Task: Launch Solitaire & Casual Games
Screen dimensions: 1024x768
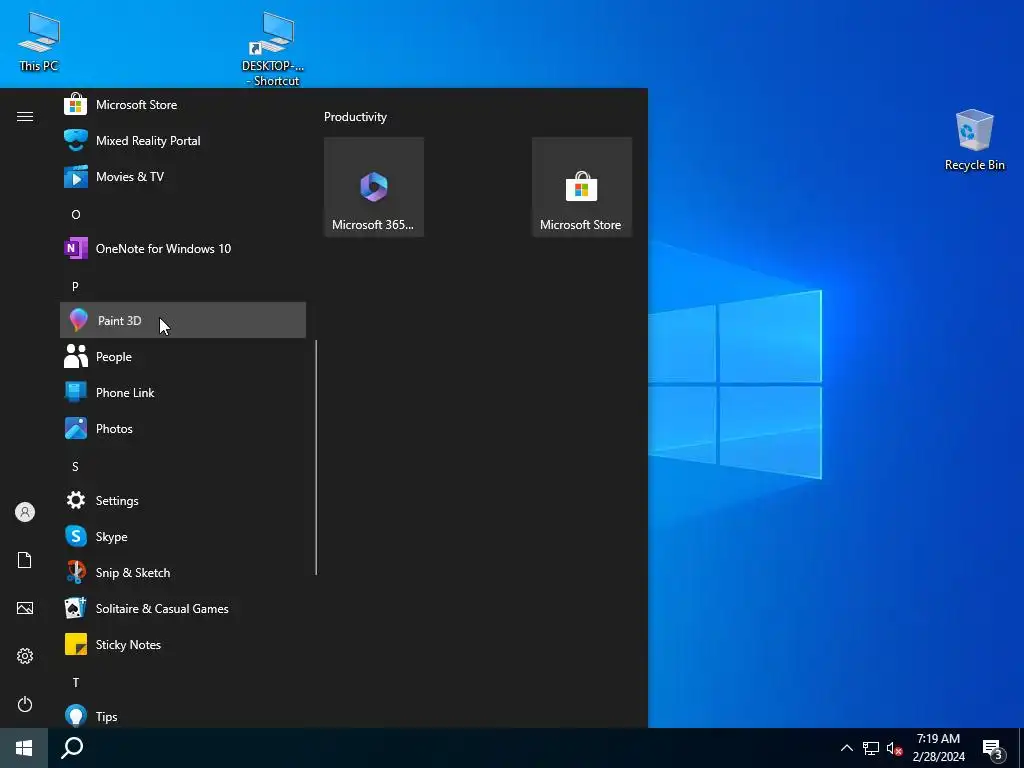Action: tap(183, 608)
